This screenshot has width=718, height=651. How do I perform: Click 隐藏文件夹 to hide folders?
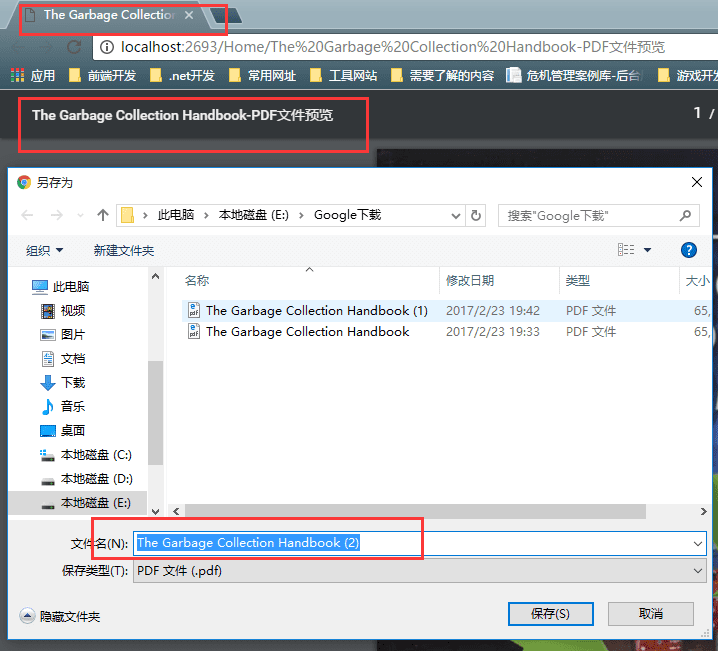[60, 616]
